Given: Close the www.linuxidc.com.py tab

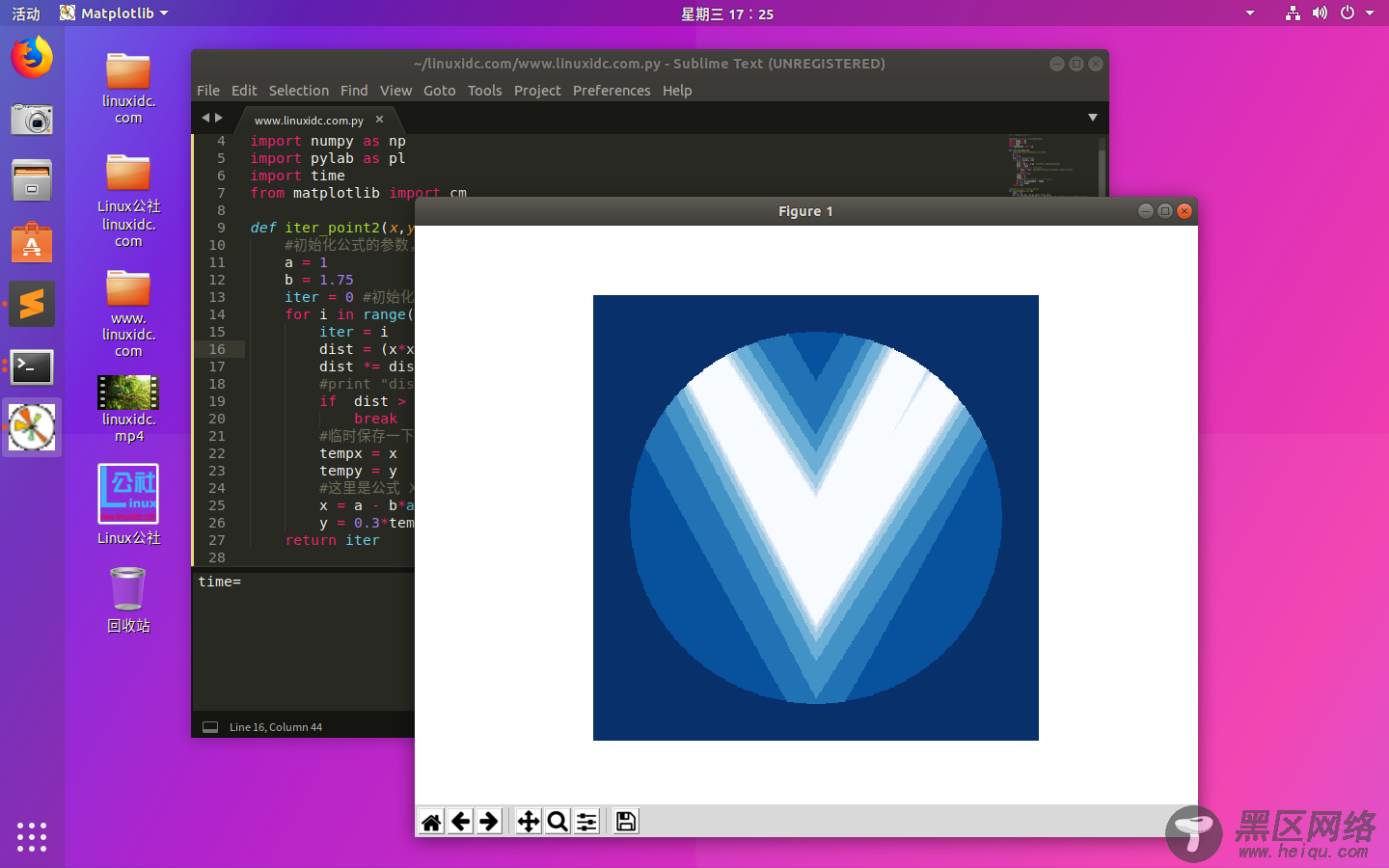Looking at the screenshot, I should point(379,120).
